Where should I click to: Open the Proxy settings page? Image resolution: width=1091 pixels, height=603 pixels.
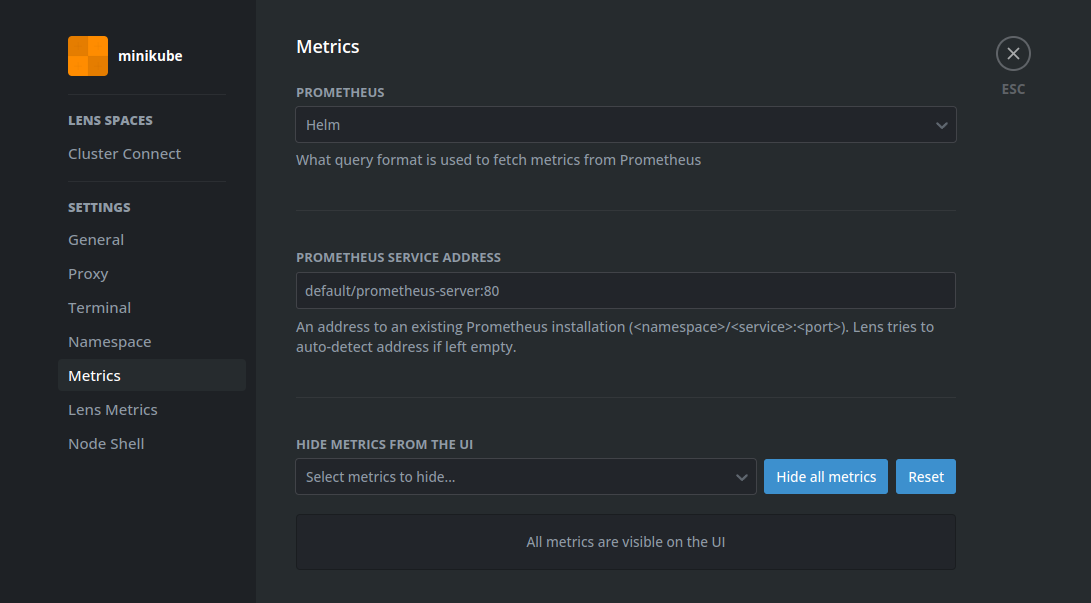pos(88,273)
